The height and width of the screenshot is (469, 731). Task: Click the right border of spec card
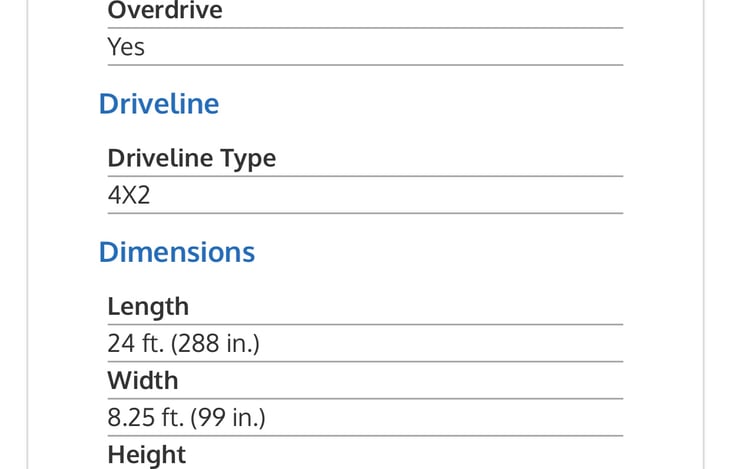pos(703,234)
